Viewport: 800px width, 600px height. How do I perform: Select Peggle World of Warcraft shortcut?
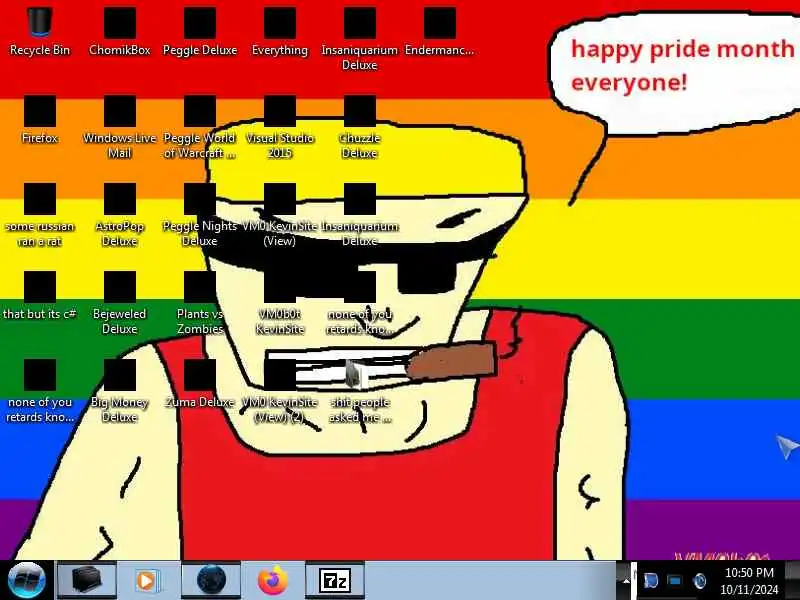point(200,127)
